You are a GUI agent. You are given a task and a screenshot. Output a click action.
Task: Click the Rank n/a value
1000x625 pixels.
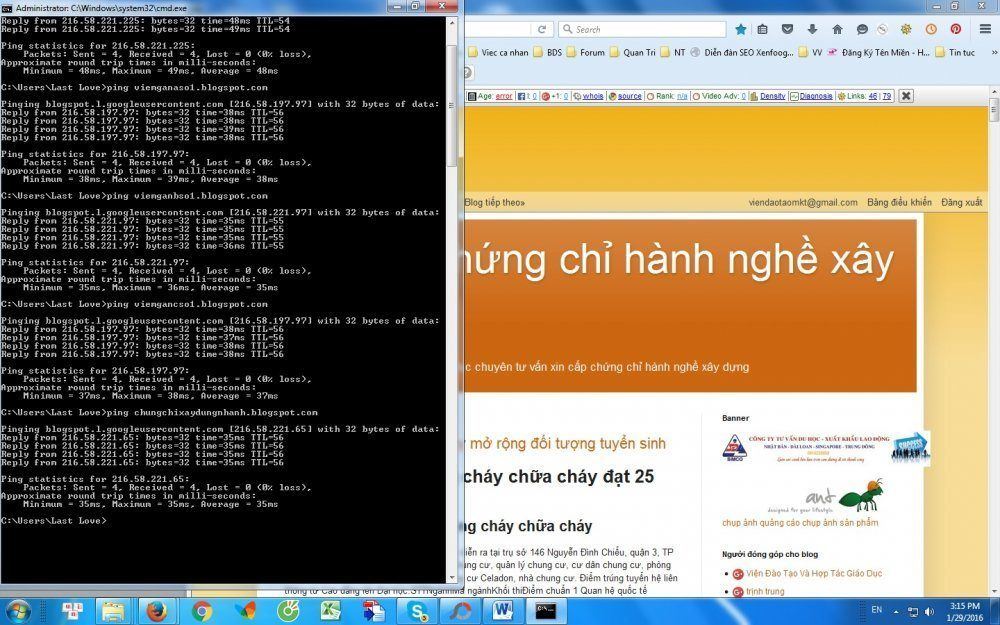pos(682,96)
